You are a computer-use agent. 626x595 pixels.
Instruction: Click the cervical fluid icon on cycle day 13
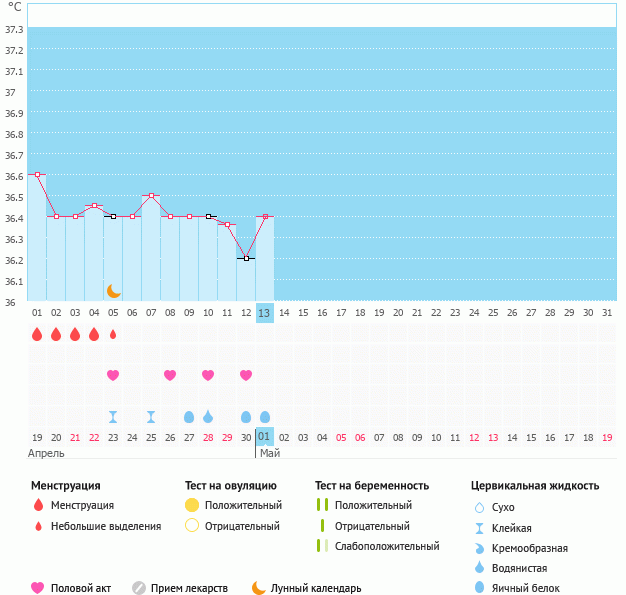pyautogui.click(x=265, y=417)
